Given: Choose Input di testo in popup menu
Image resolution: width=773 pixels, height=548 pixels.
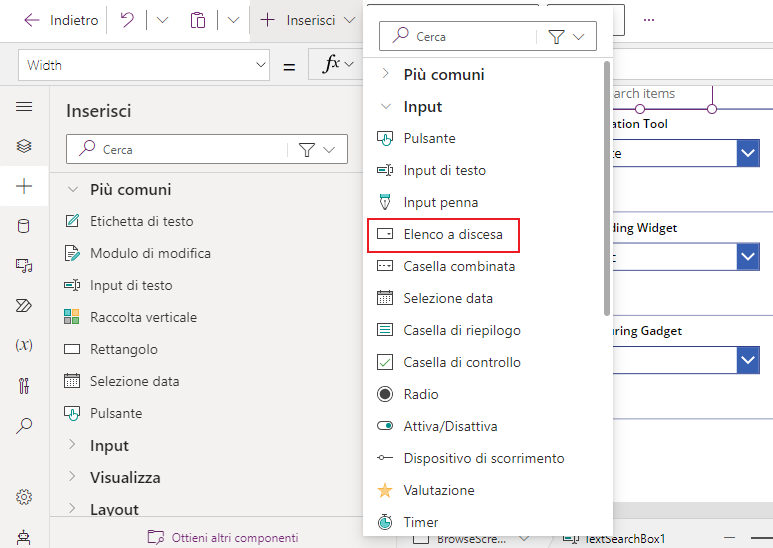Looking at the screenshot, I should (x=431, y=171).
